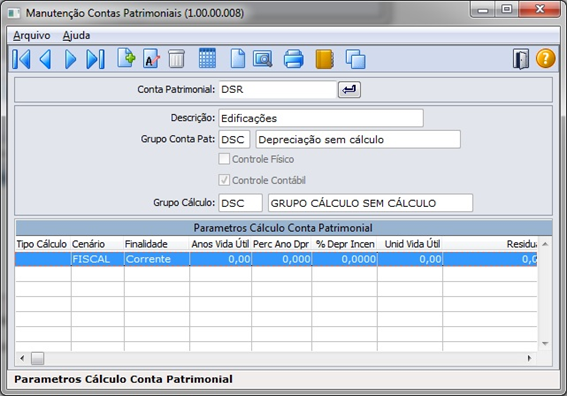The height and width of the screenshot is (396, 567).
Task: Click the Parametros Cálculo Conta Patrimonial grid title
Action: [x=283, y=228]
